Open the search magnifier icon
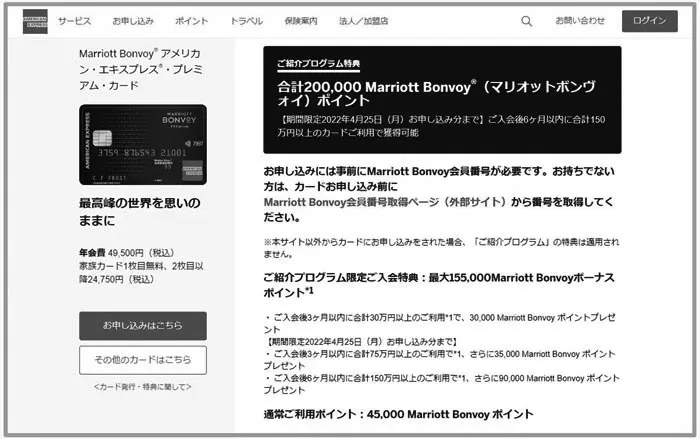Screen dimensions: 700x439 pos(526,21)
